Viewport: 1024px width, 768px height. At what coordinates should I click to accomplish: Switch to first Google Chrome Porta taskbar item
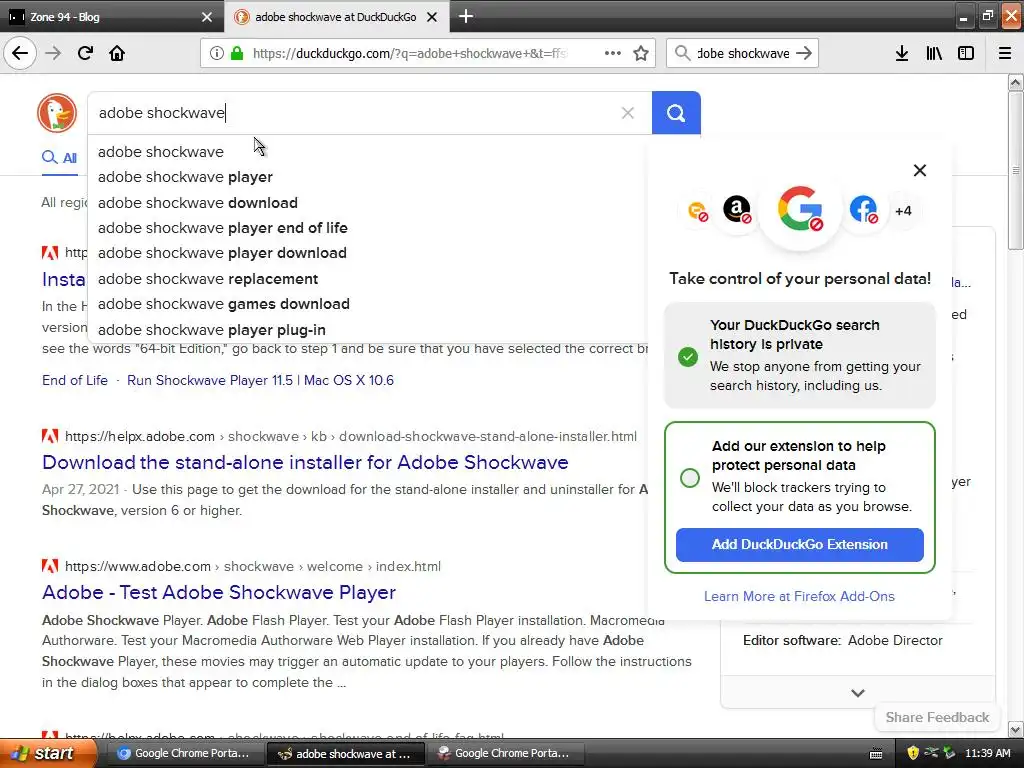click(x=183, y=753)
